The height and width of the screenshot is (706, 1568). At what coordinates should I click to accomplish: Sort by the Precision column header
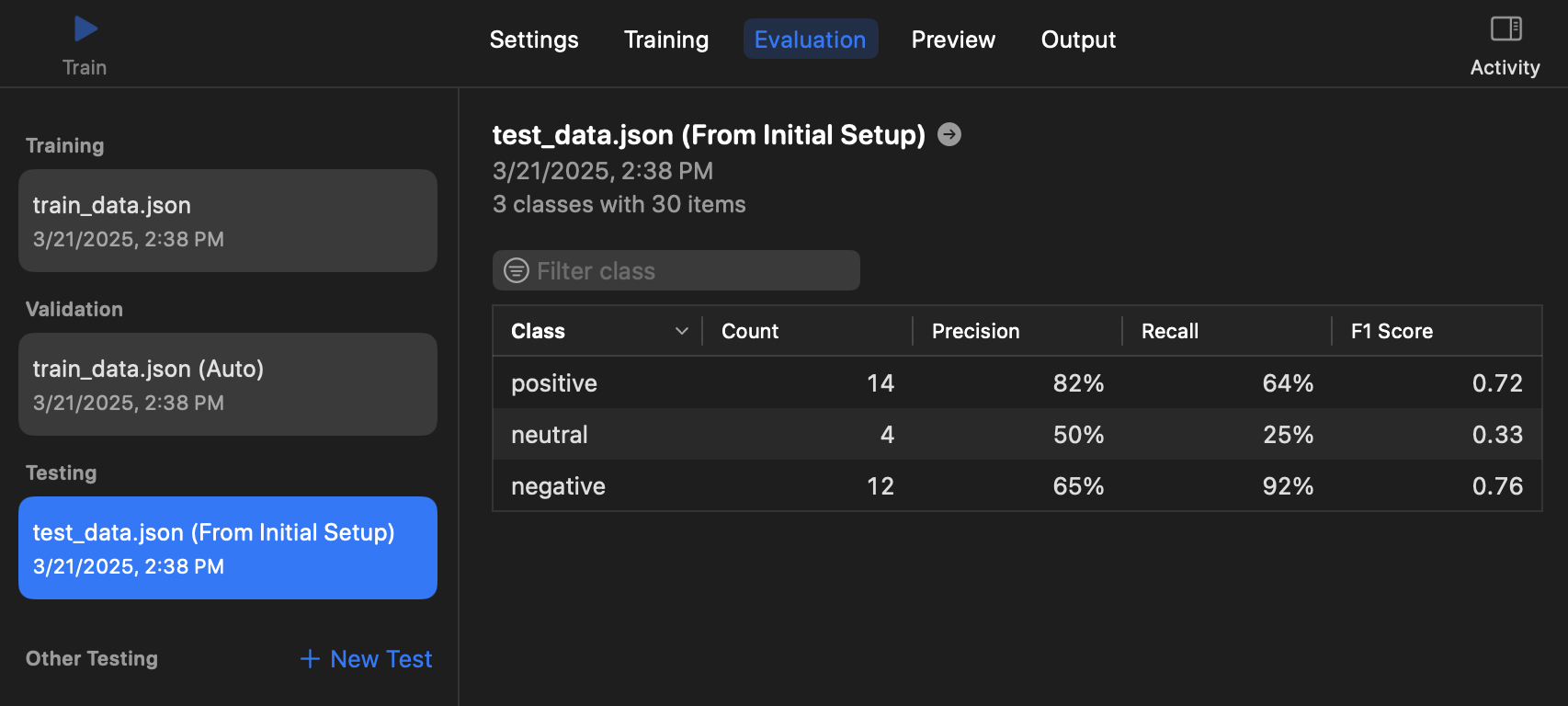(975, 331)
